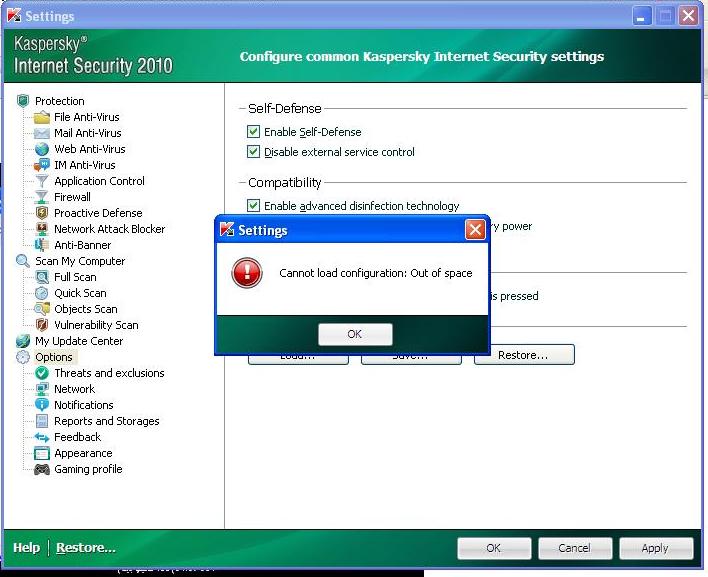Click the My Update Center globe icon
Image resolution: width=708 pixels, height=577 pixels.
(x=23, y=341)
